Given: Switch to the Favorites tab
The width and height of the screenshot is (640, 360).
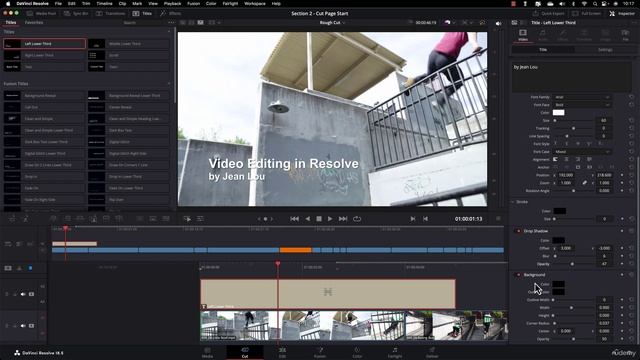Looking at the screenshot, I should coord(34,22).
